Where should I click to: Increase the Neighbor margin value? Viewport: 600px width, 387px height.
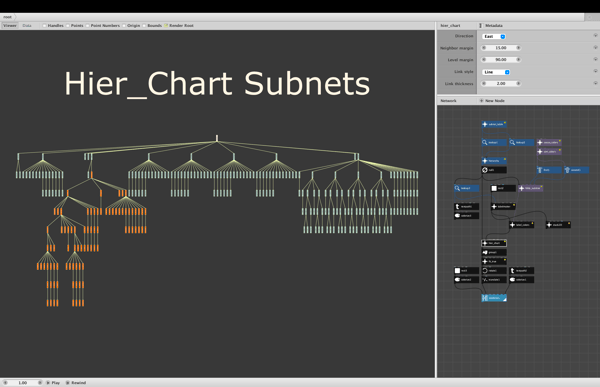pyautogui.click(x=518, y=48)
